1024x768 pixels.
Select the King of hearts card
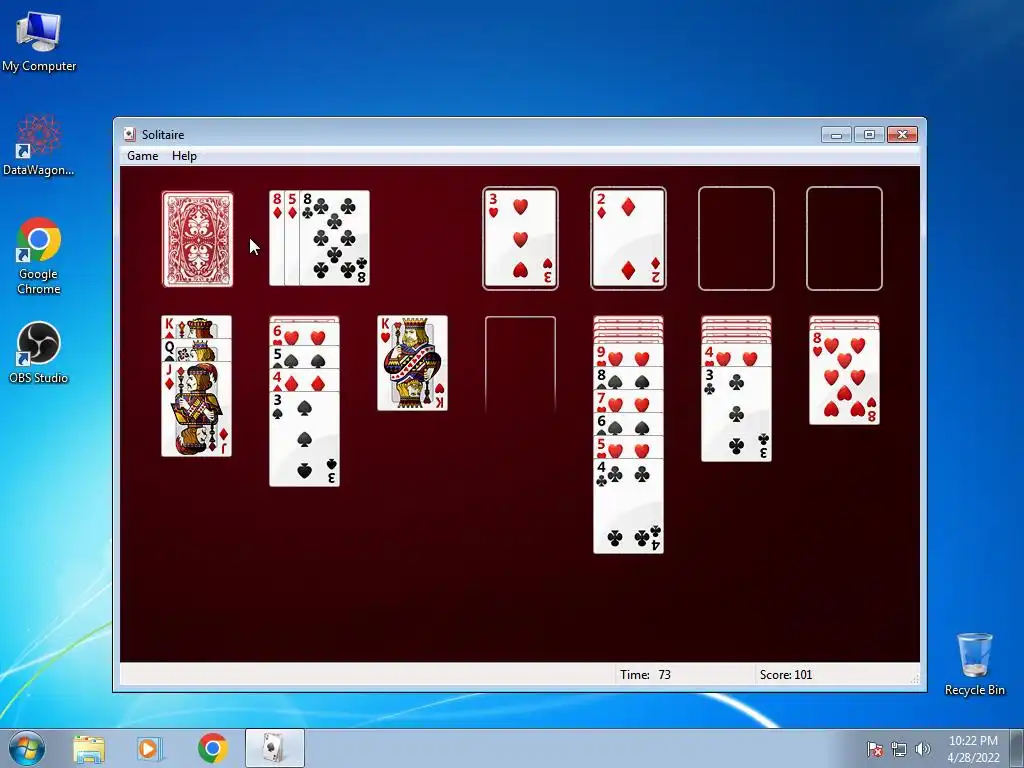[x=412, y=363]
